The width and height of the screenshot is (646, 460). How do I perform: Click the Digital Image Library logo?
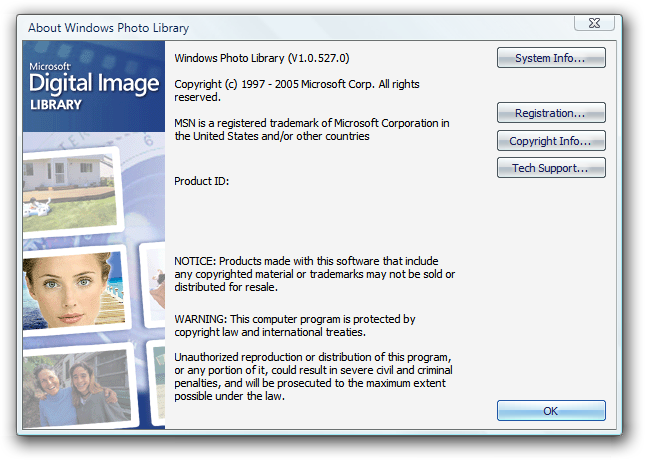94,86
